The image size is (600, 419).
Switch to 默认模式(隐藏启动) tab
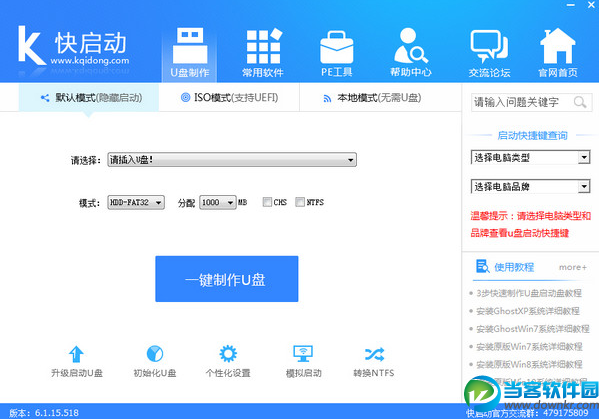[x=89, y=98]
